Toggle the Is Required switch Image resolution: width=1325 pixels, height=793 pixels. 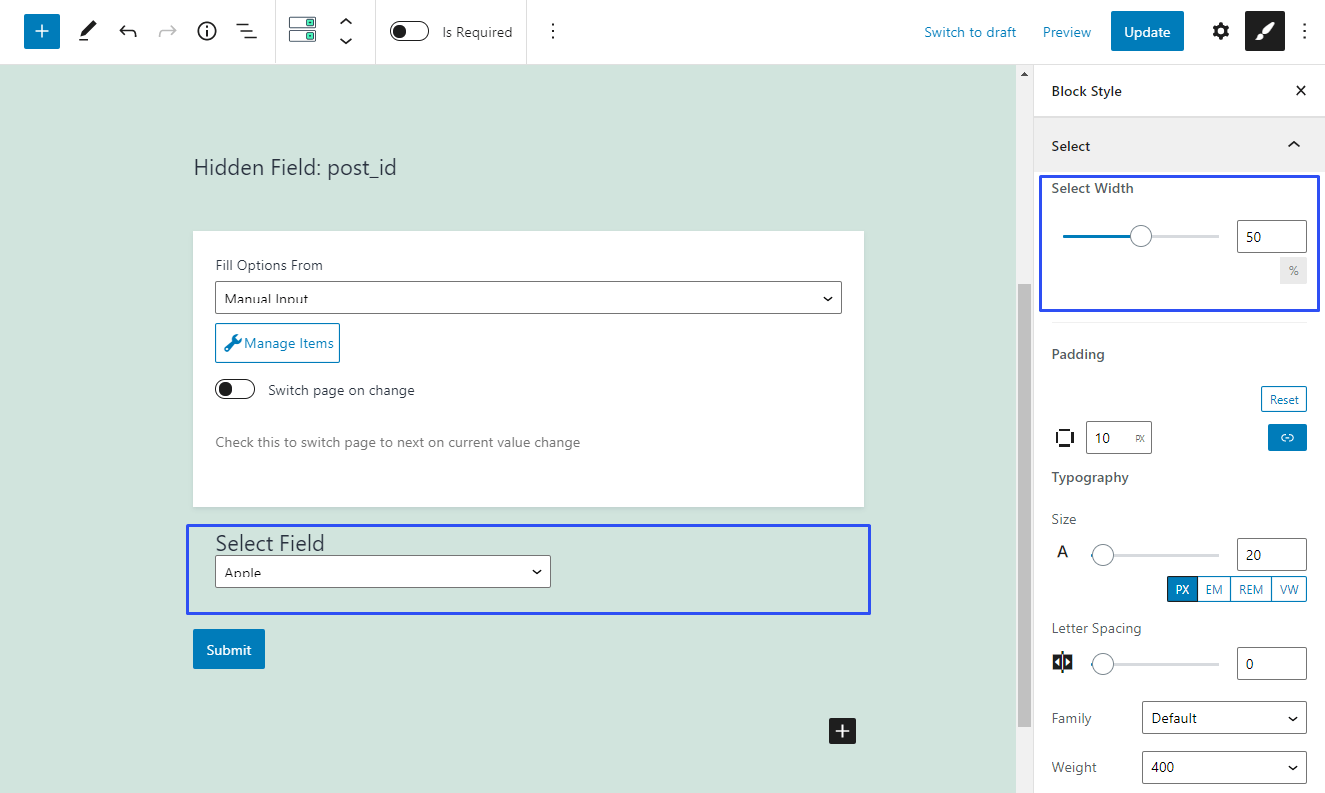[409, 31]
